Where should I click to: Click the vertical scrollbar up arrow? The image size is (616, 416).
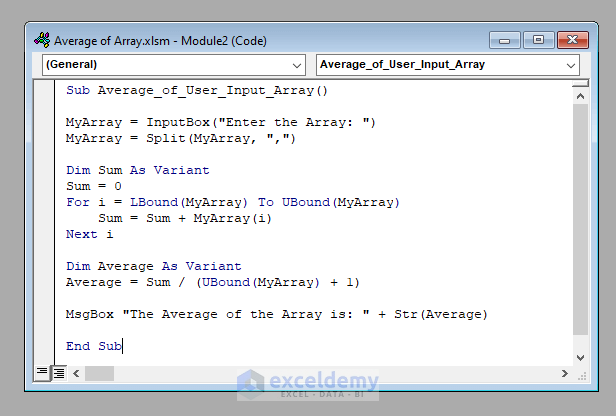(580, 96)
